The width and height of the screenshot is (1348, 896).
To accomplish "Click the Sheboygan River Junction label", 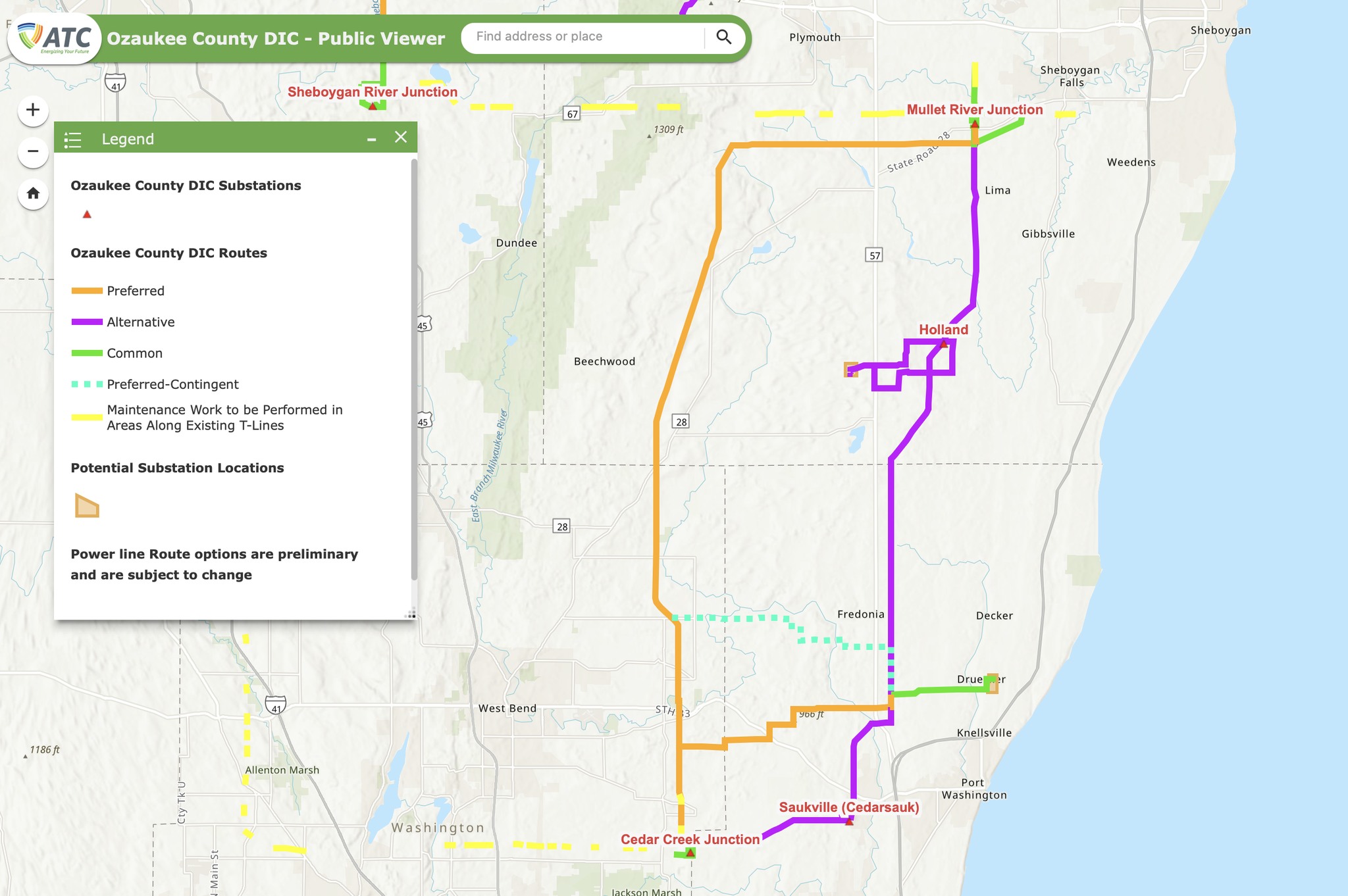I will [373, 92].
